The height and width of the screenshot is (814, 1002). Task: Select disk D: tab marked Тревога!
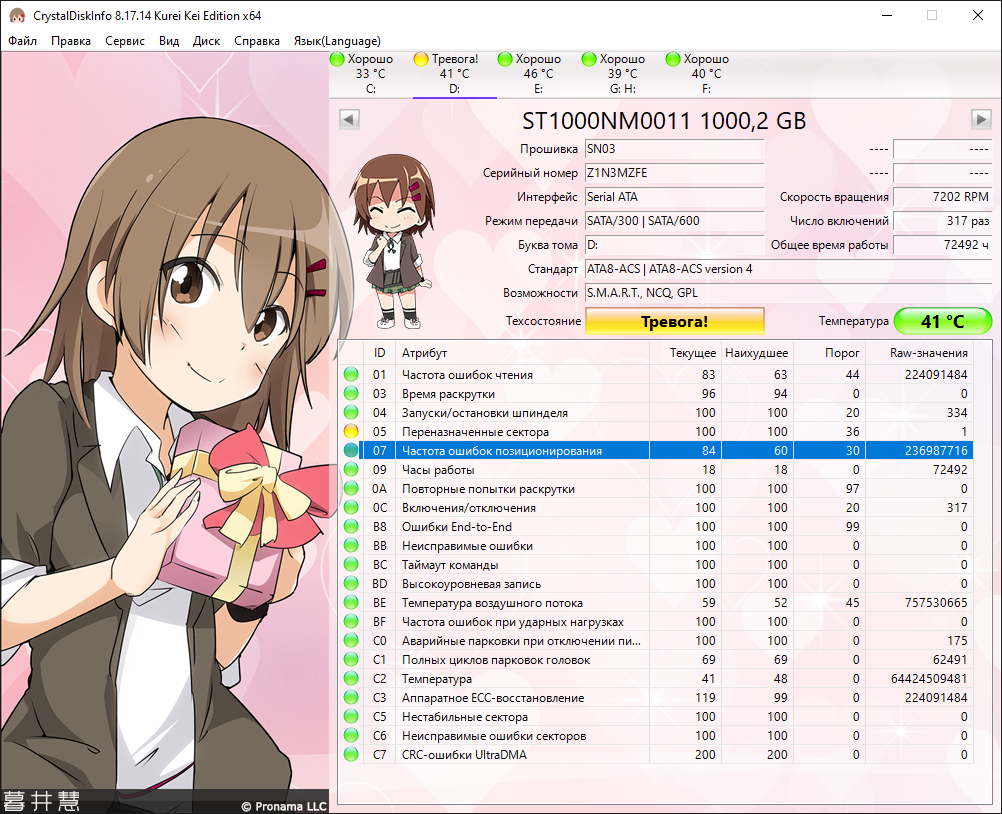click(x=454, y=74)
